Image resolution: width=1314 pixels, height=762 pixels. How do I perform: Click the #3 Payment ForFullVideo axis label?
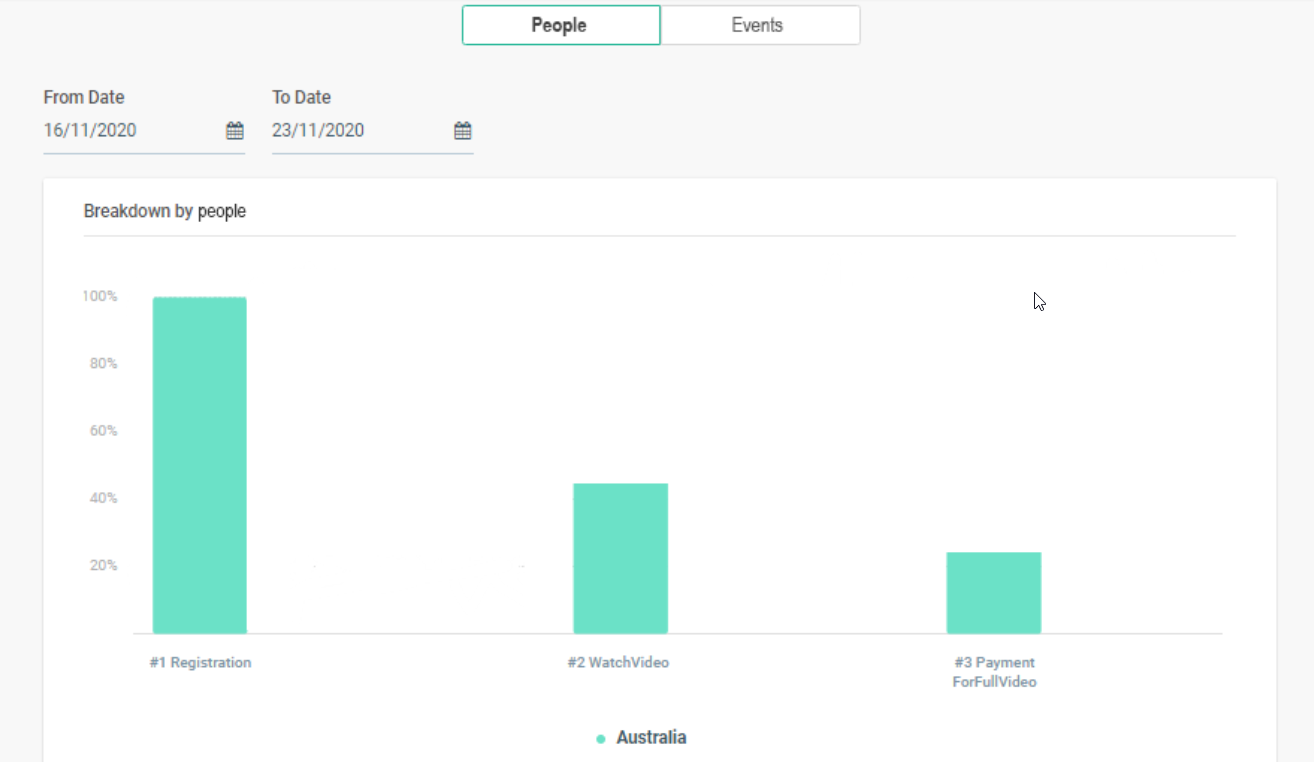(994, 672)
